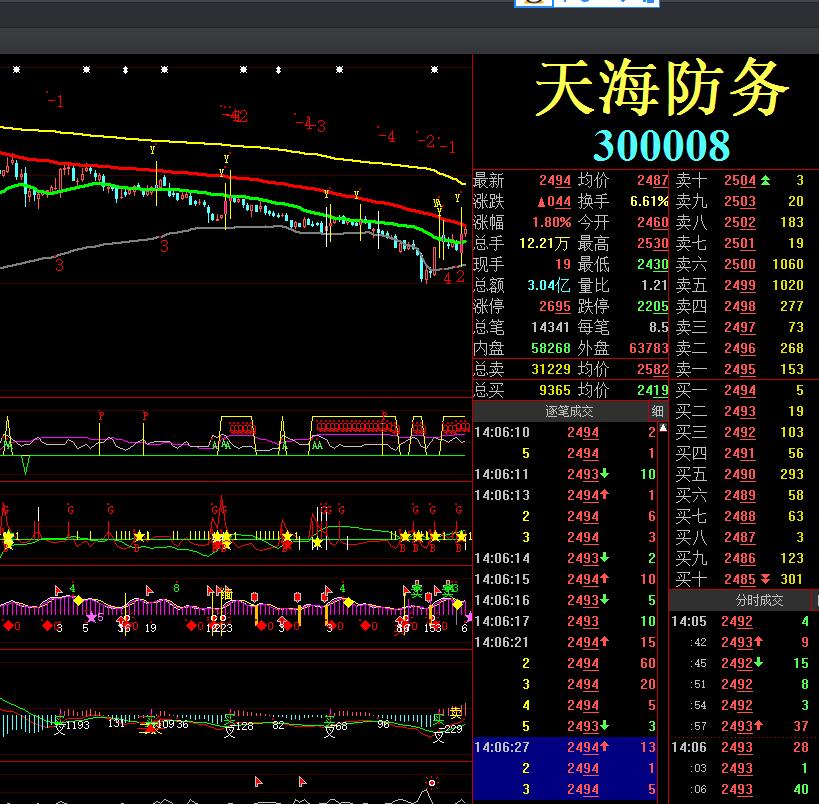This screenshot has width=819, height=804.
Task: Open trade details with the 细 button
Action: (x=657, y=412)
